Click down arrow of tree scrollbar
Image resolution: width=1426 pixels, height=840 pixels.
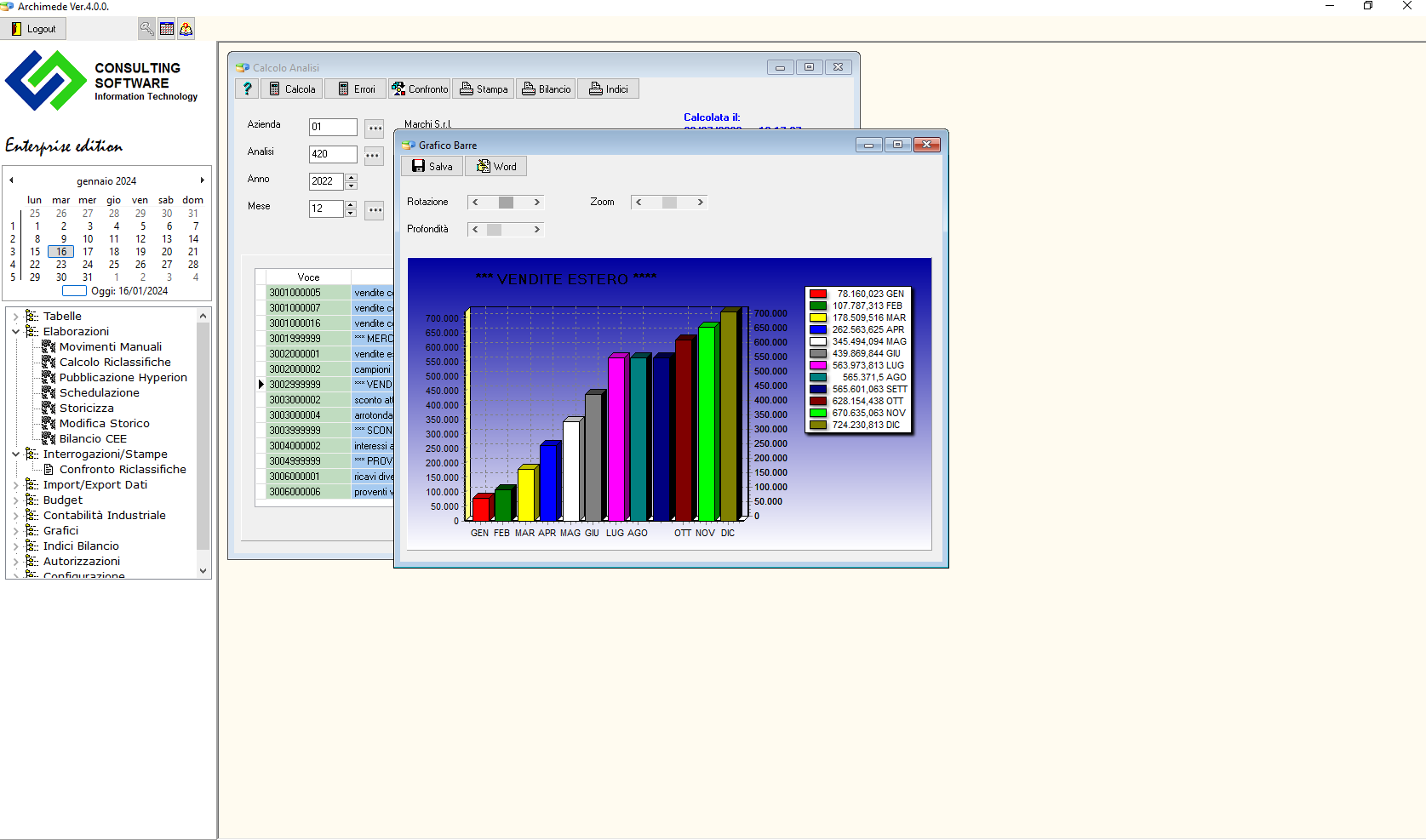(x=203, y=571)
